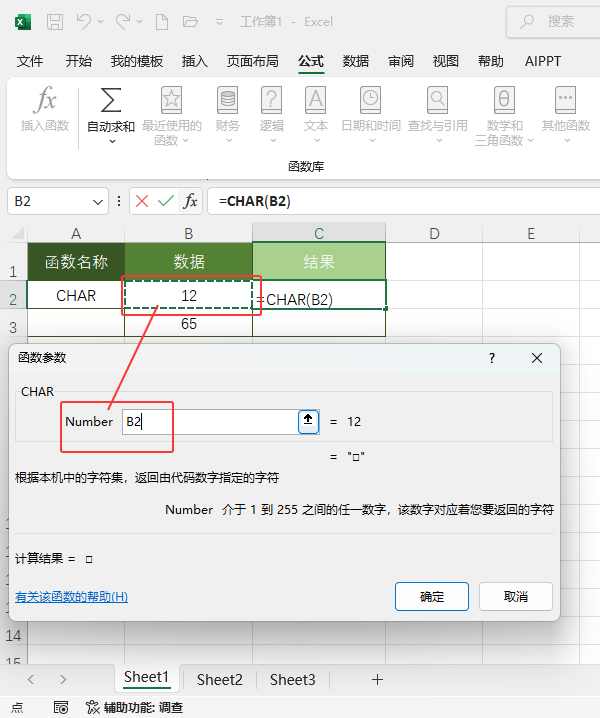600x718 pixels.
Task: Click the fx icon in formula bar
Action: (190, 201)
